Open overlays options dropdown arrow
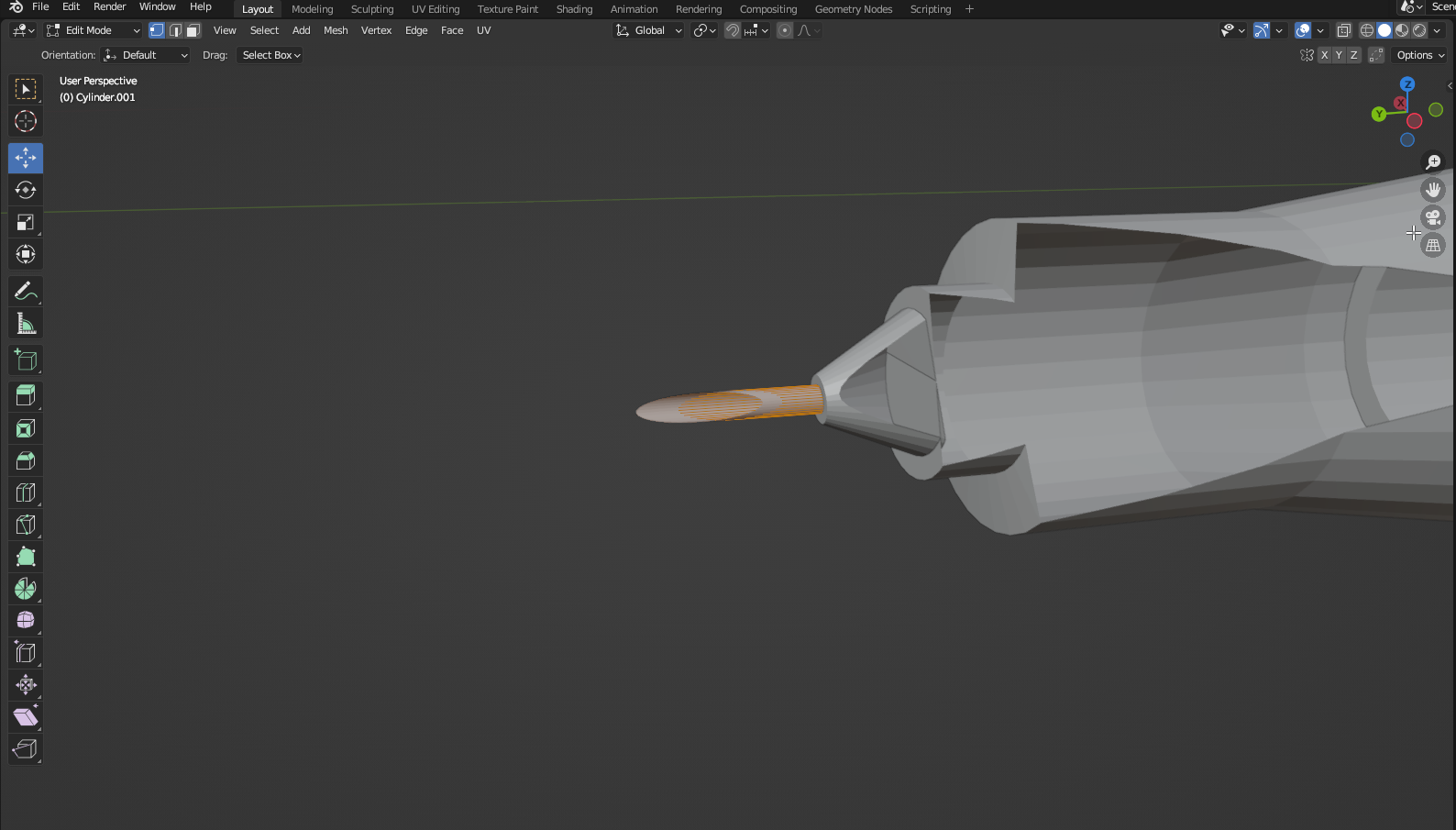 tap(1320, 30)
